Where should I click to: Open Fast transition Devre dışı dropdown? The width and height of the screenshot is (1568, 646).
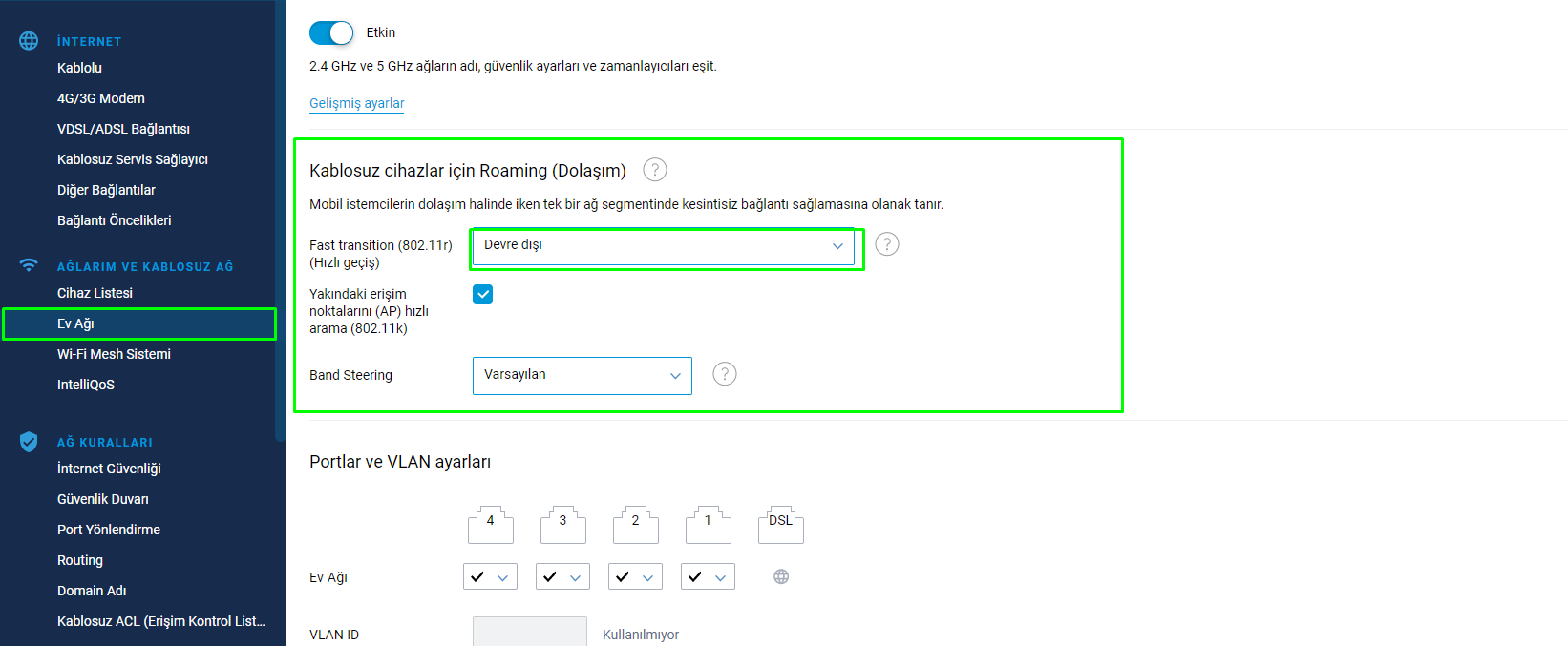[x=664, y=246]
